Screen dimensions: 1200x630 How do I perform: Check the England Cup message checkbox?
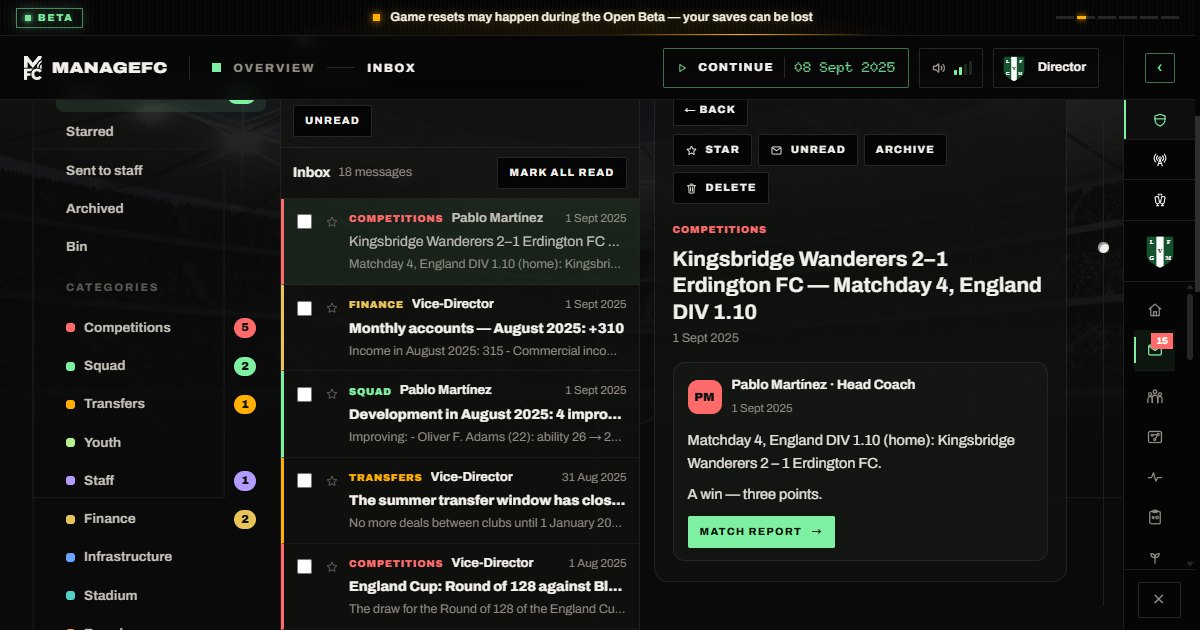point(305,567)
